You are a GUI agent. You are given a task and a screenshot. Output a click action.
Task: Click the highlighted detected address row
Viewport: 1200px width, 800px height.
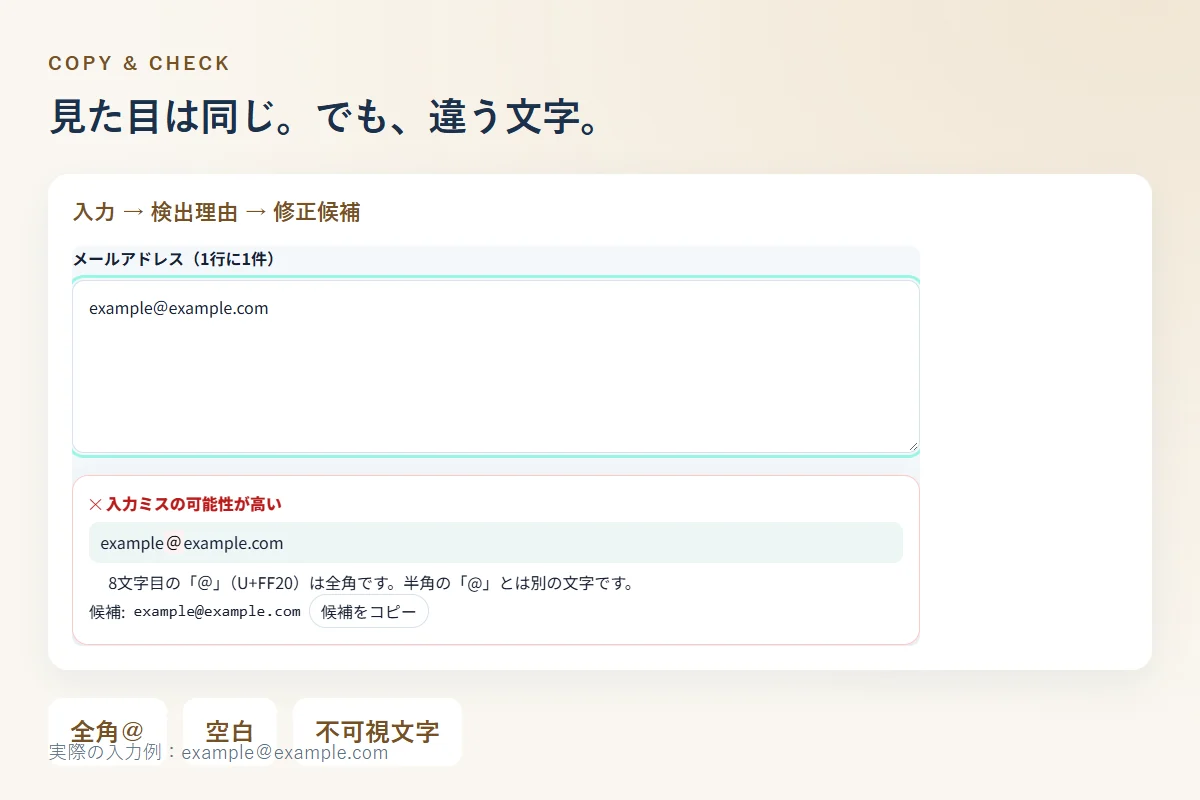click(x=496, y=543)
